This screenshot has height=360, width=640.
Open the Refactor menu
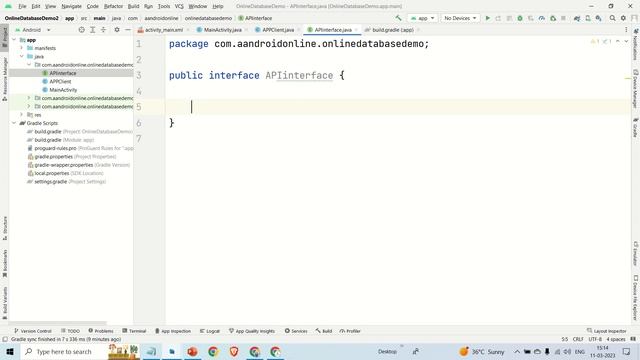click(x=113, y=6)
